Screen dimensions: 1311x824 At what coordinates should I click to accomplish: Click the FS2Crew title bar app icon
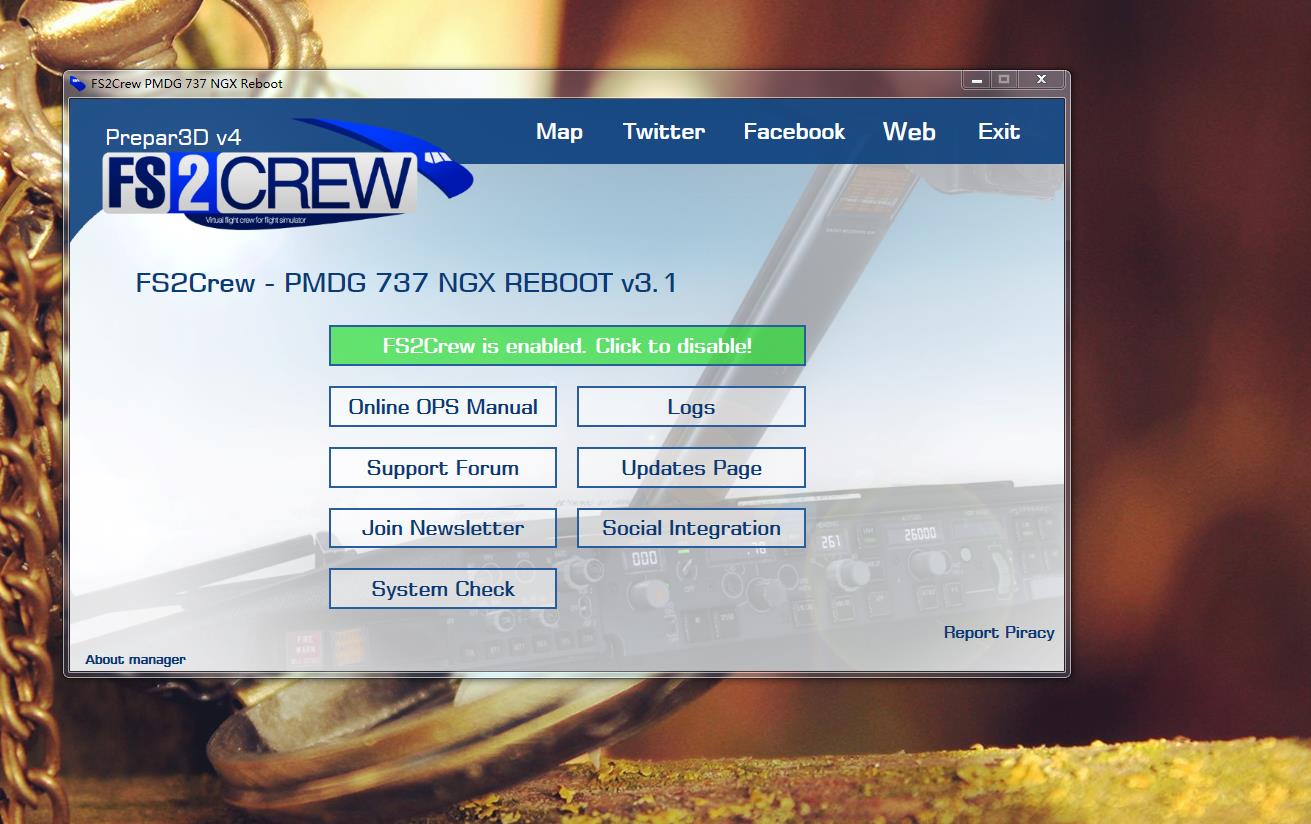(x=78, y=84)
